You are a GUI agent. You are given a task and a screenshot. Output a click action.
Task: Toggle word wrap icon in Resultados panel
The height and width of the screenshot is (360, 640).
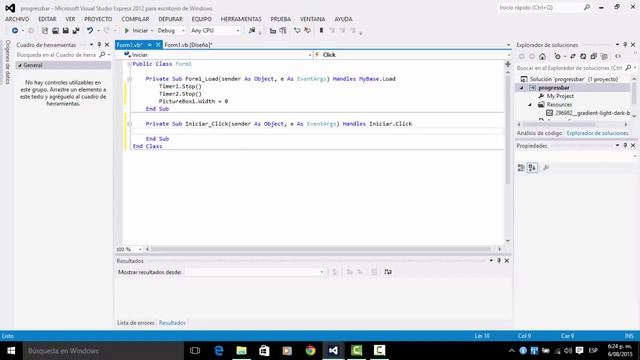point(388,272)
